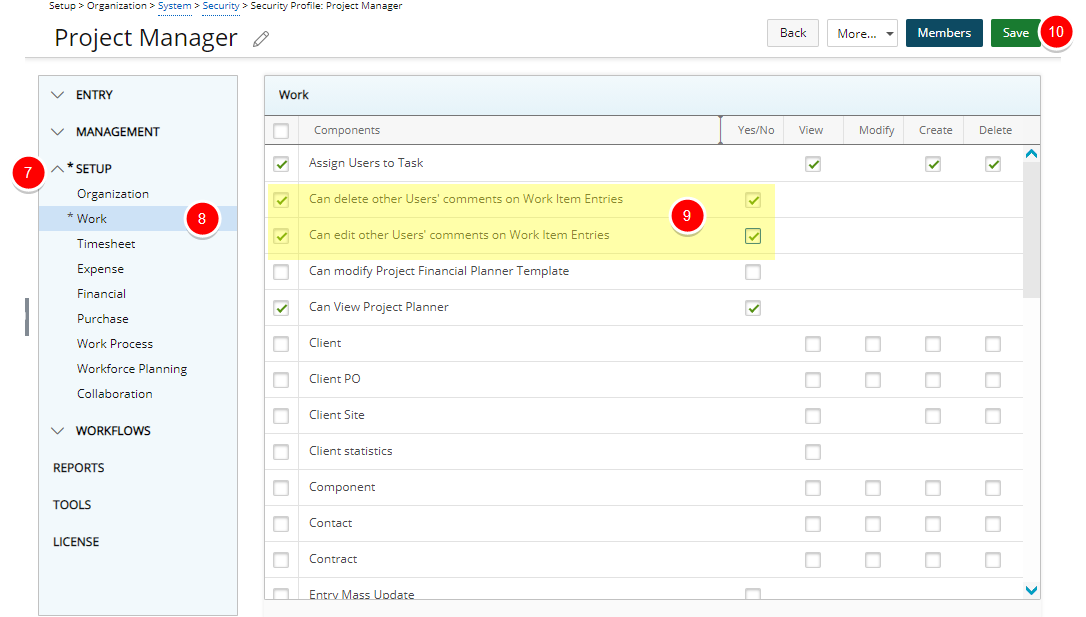1086x617 pixels.
Task: Open the Members button
Action: pos(943,33)
